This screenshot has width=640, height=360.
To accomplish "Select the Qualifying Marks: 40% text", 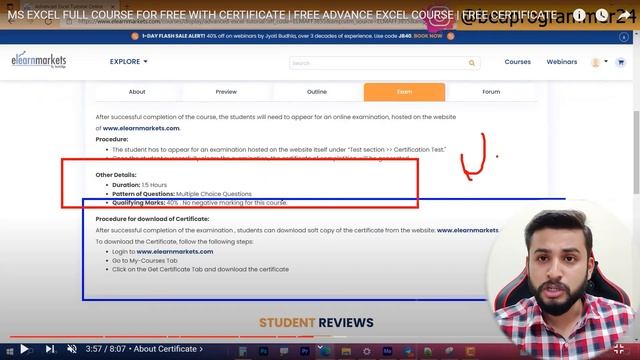I will pyautogui.click(x=145, y=203).
